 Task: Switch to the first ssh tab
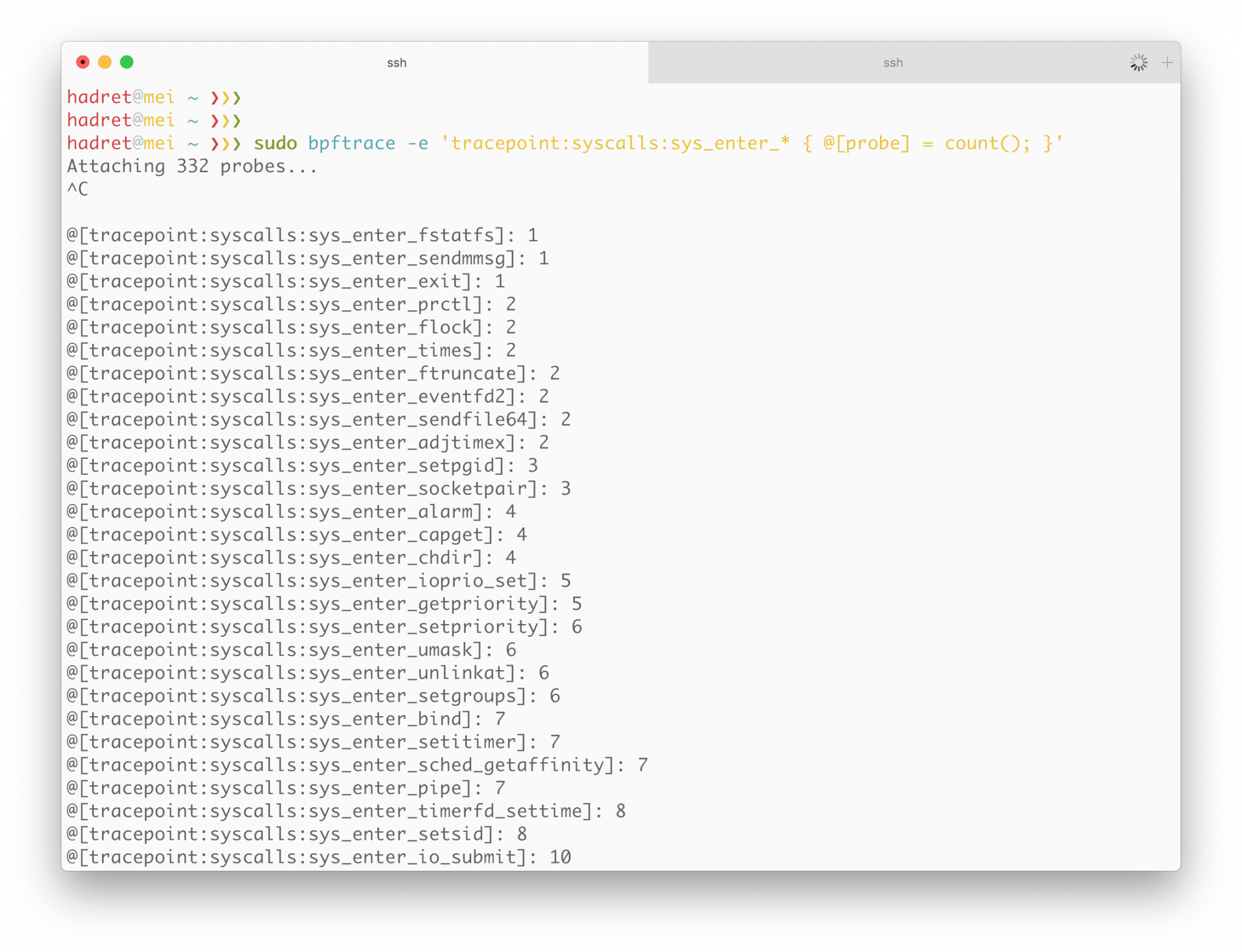pyautogui.click(x=397, y=63)
